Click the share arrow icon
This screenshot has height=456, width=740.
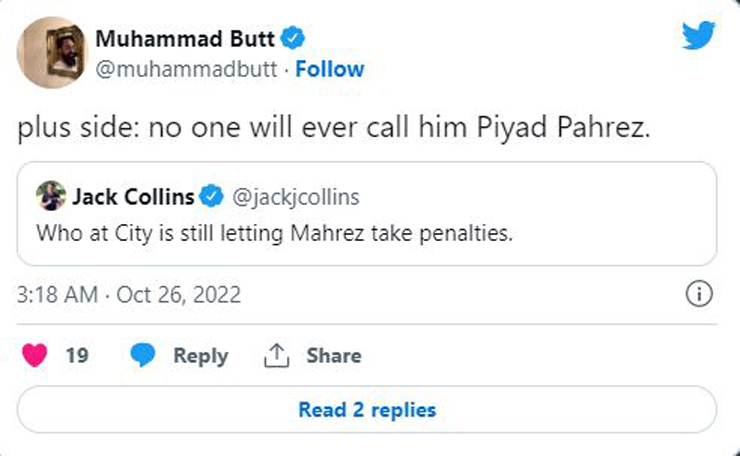(276, 355)
